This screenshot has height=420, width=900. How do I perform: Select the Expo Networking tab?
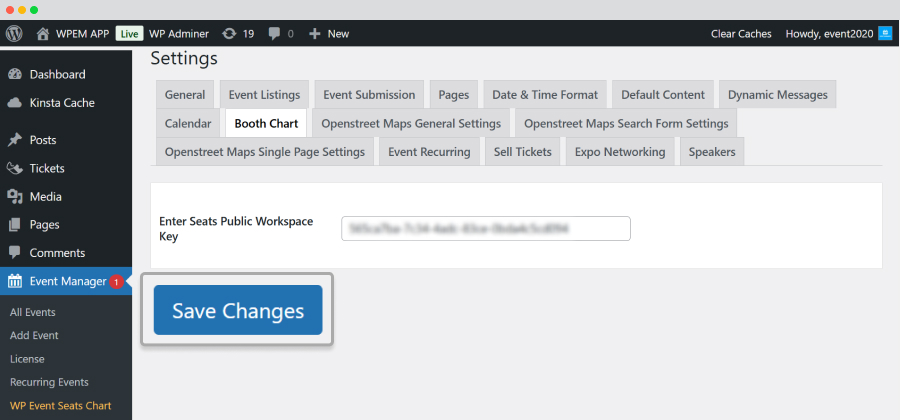(620, 152)
